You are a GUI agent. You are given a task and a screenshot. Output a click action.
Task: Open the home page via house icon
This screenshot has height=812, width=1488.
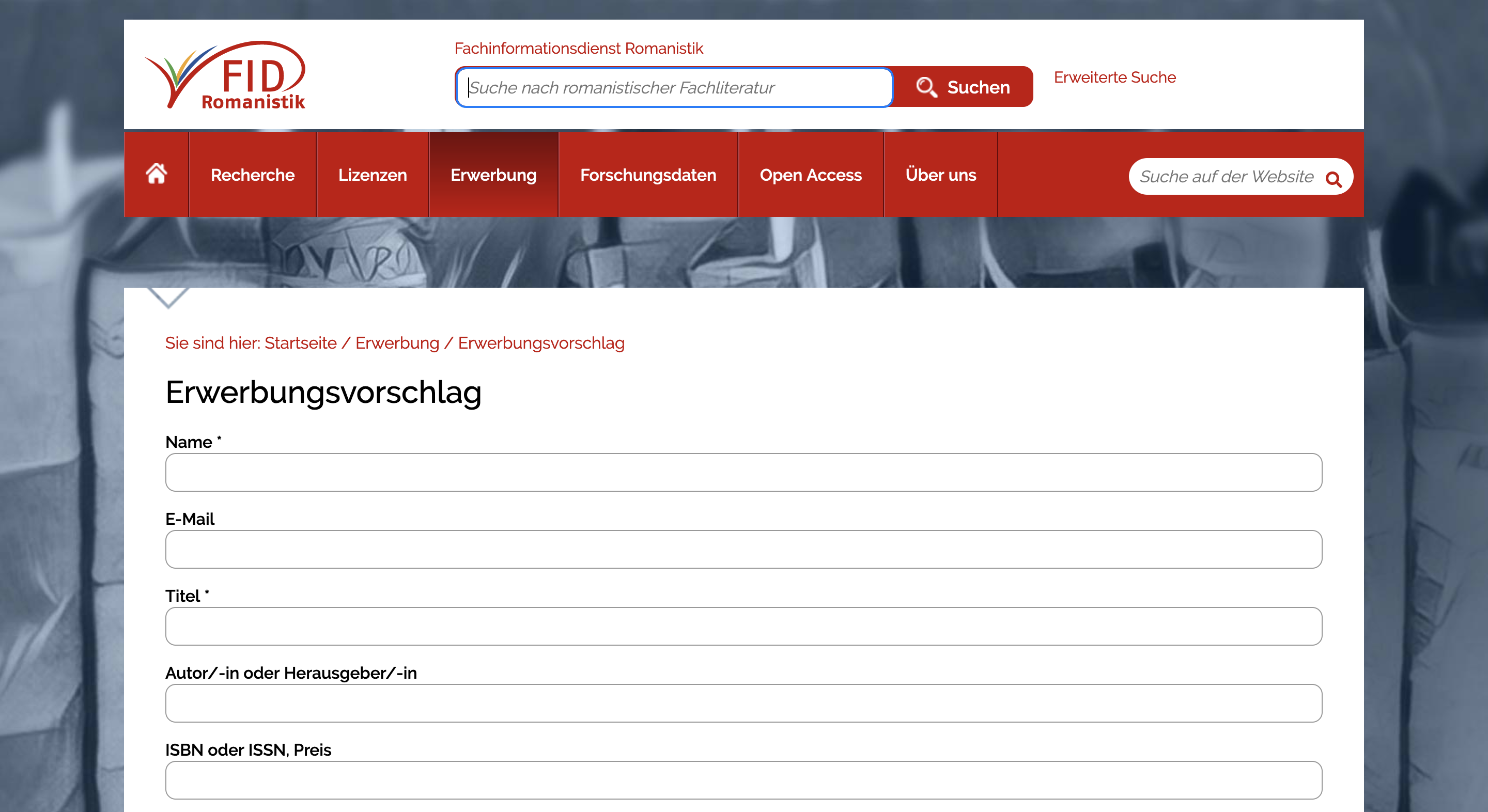[157, 174]
